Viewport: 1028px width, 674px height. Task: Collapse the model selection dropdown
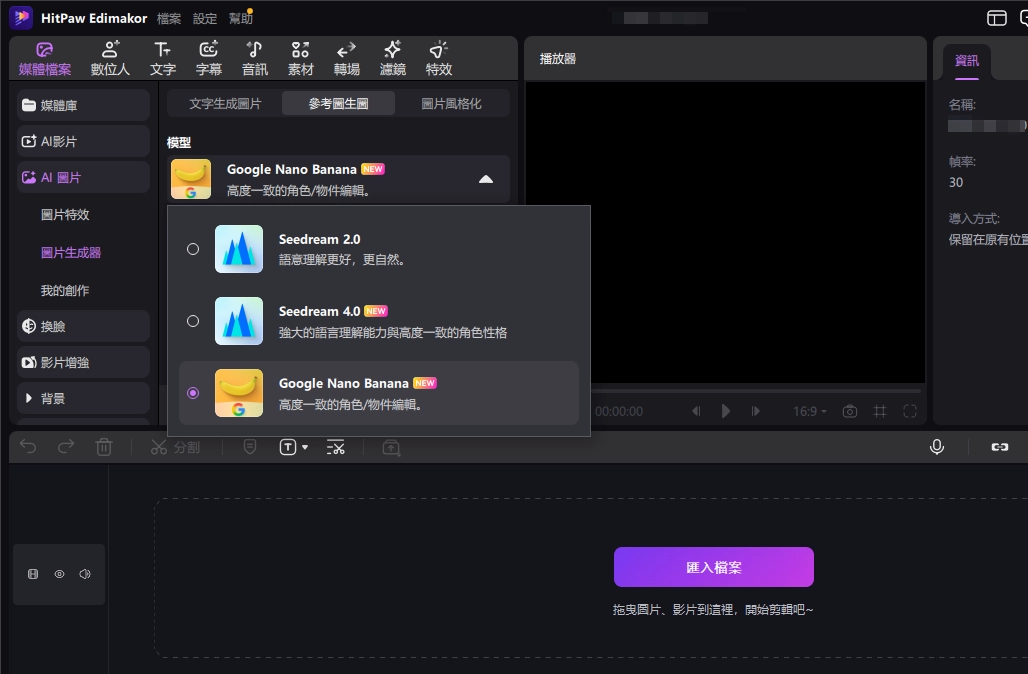[x=486, y=178]
